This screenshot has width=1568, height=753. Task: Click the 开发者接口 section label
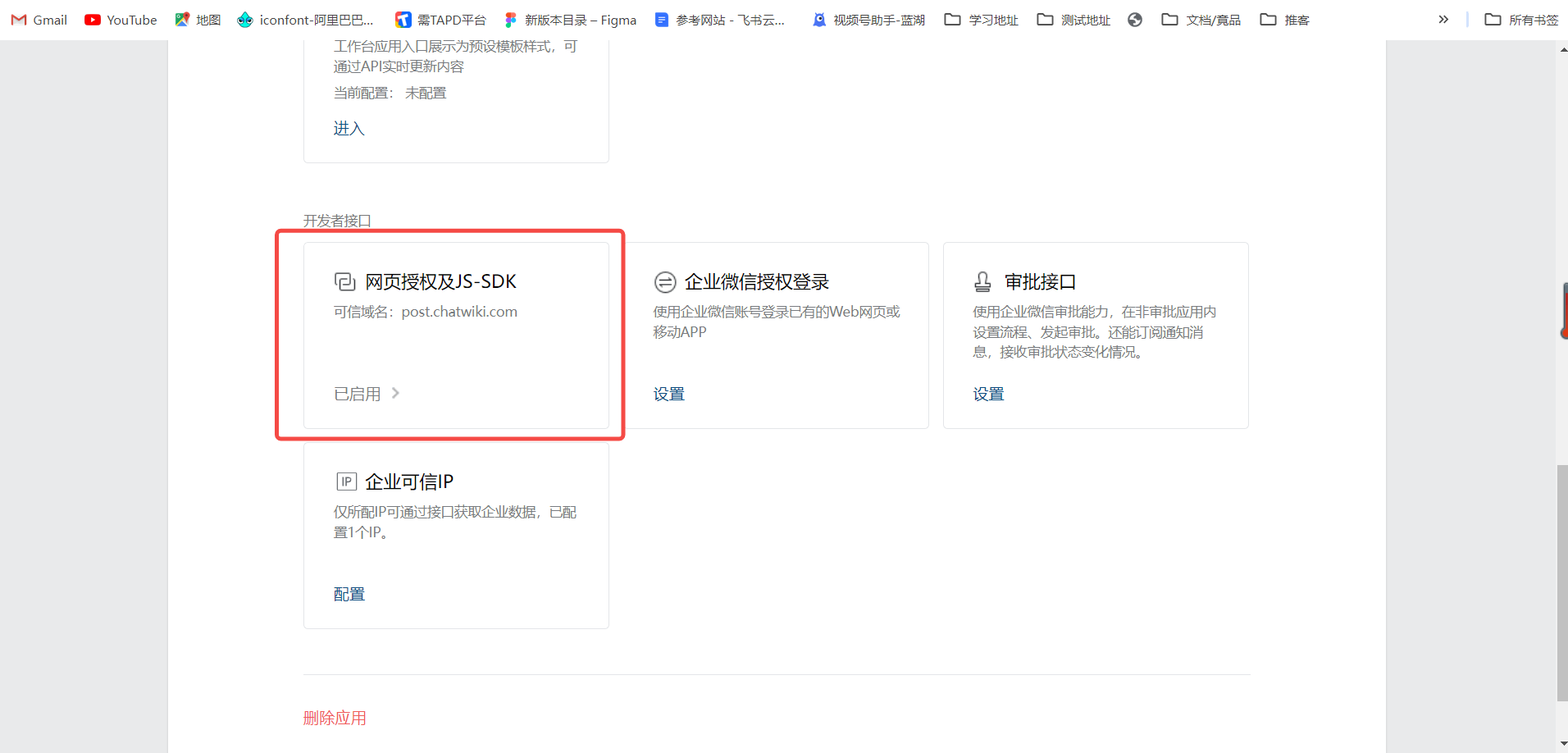(x=337, y=221)
